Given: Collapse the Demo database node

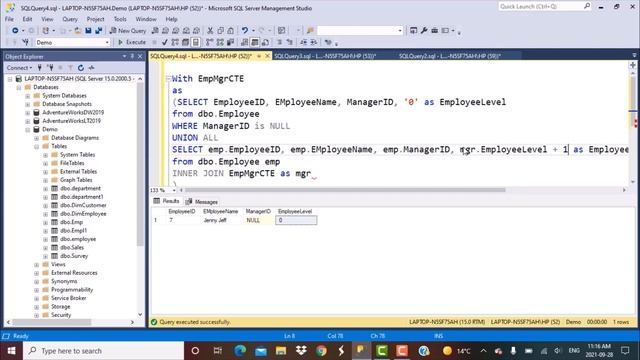Looking at the screenshot, I should 28,130.
